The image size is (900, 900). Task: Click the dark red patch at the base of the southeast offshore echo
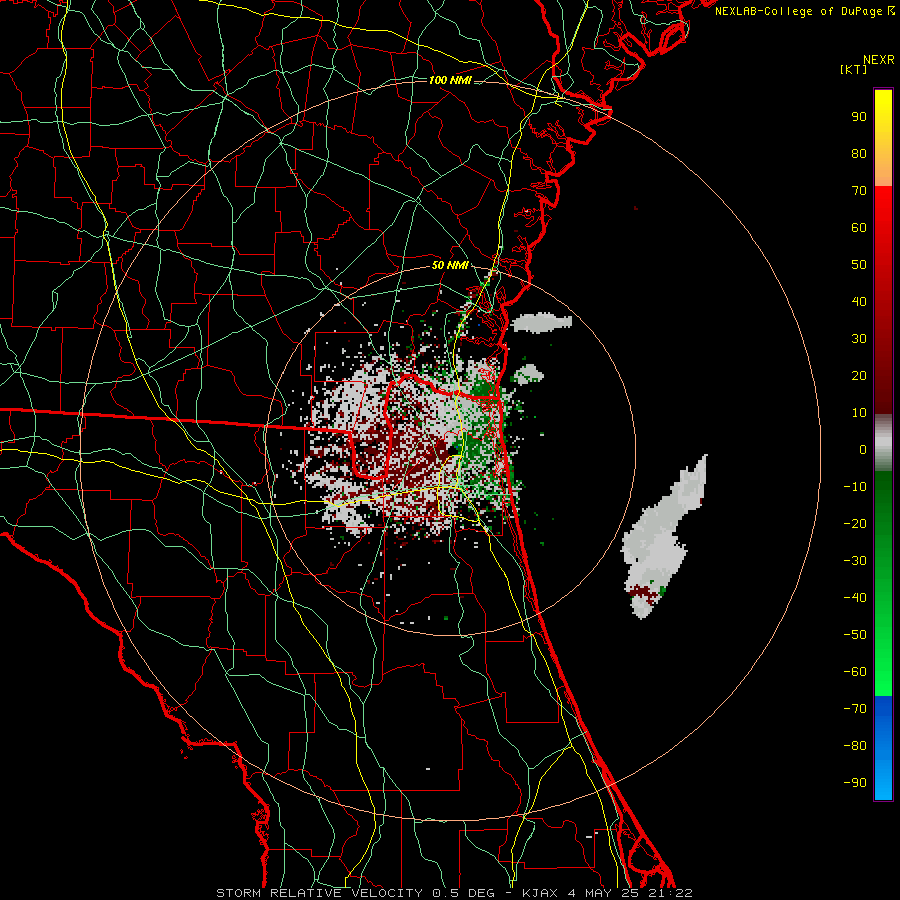click(x=645, y=592)
